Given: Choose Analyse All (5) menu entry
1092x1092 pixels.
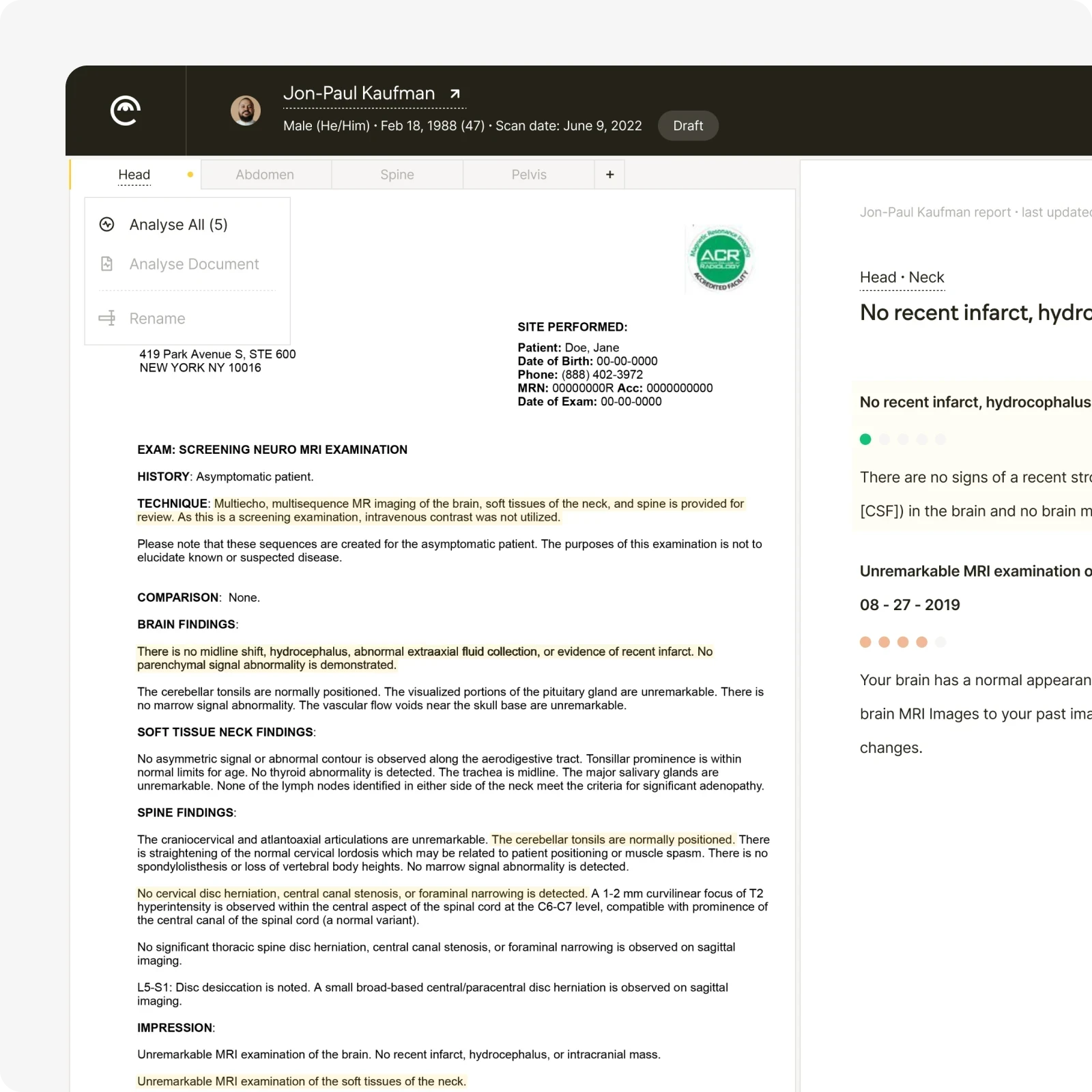Looking at the screenshot, I should tap(187, 225).
